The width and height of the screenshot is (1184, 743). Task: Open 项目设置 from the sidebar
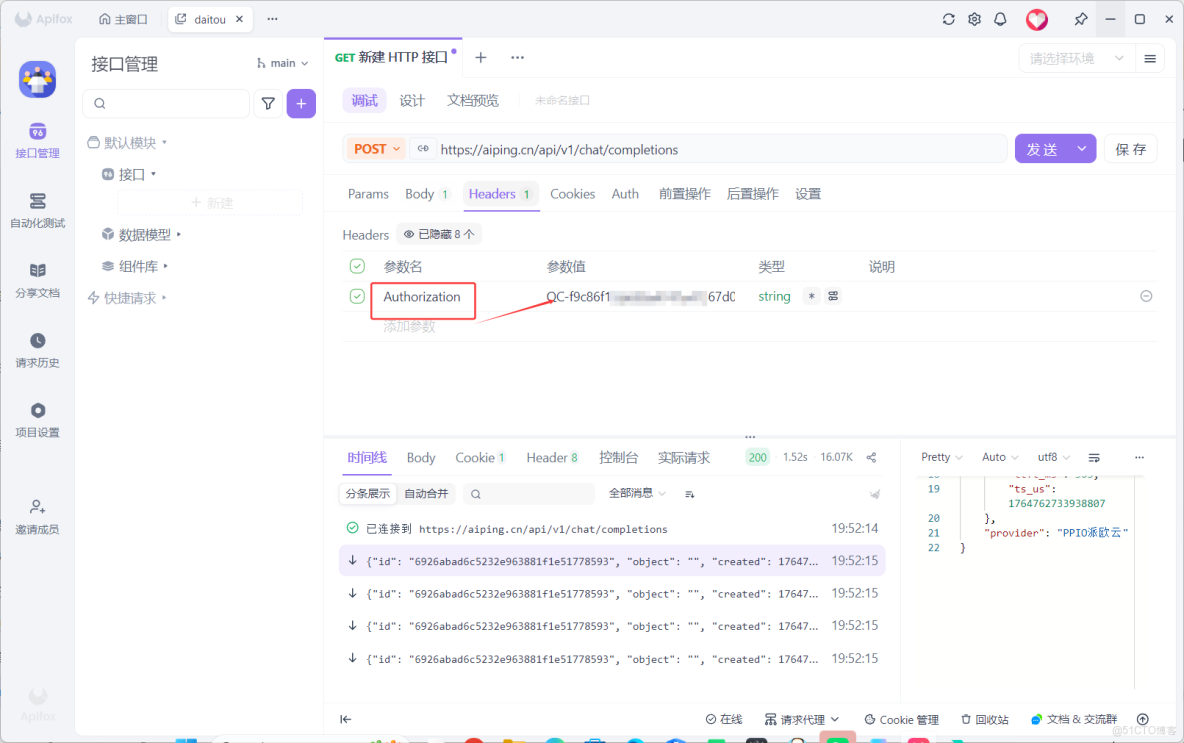click(x=37, y=417)
